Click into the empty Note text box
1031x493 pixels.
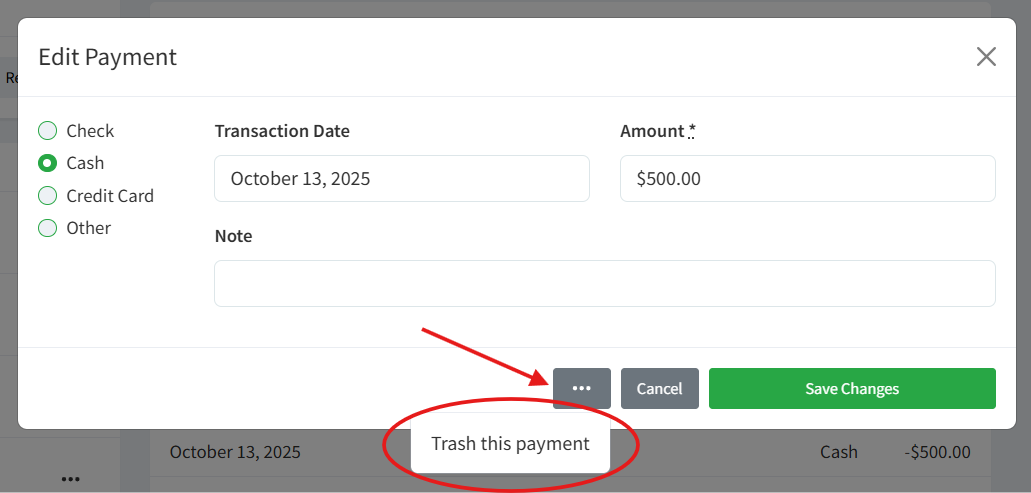click(x=604, y=284)
